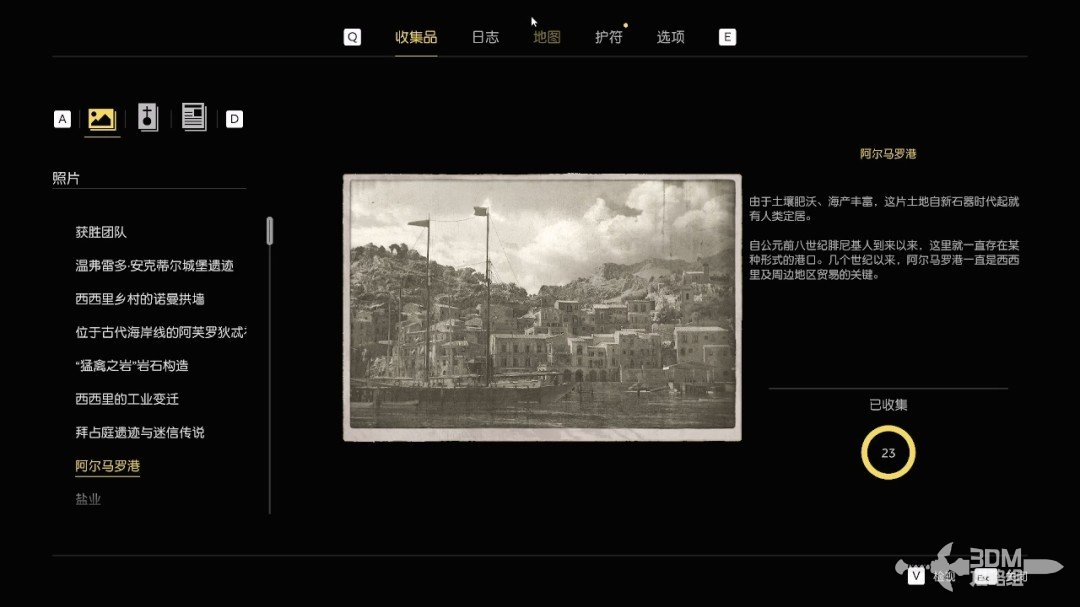Click the Q key previous-tab icon
This screenshot has width=1080, height=607.
coord(352,37)
